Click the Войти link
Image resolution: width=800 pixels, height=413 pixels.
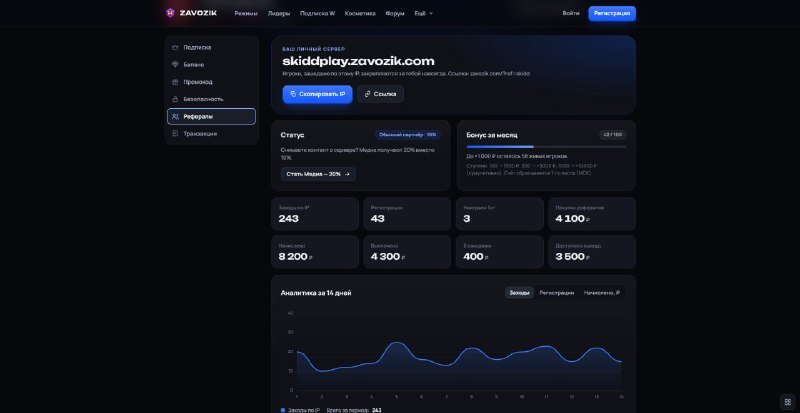click(x=570, y=13)
